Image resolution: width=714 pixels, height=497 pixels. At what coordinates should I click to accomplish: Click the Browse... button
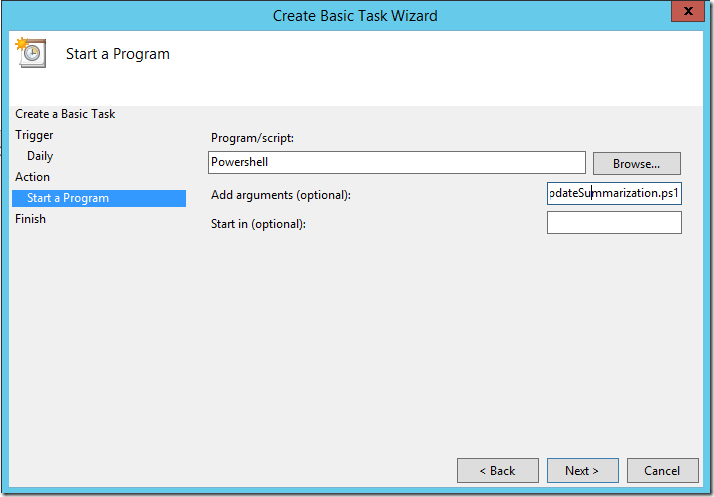pyautogui.click(x=636, y=164)
